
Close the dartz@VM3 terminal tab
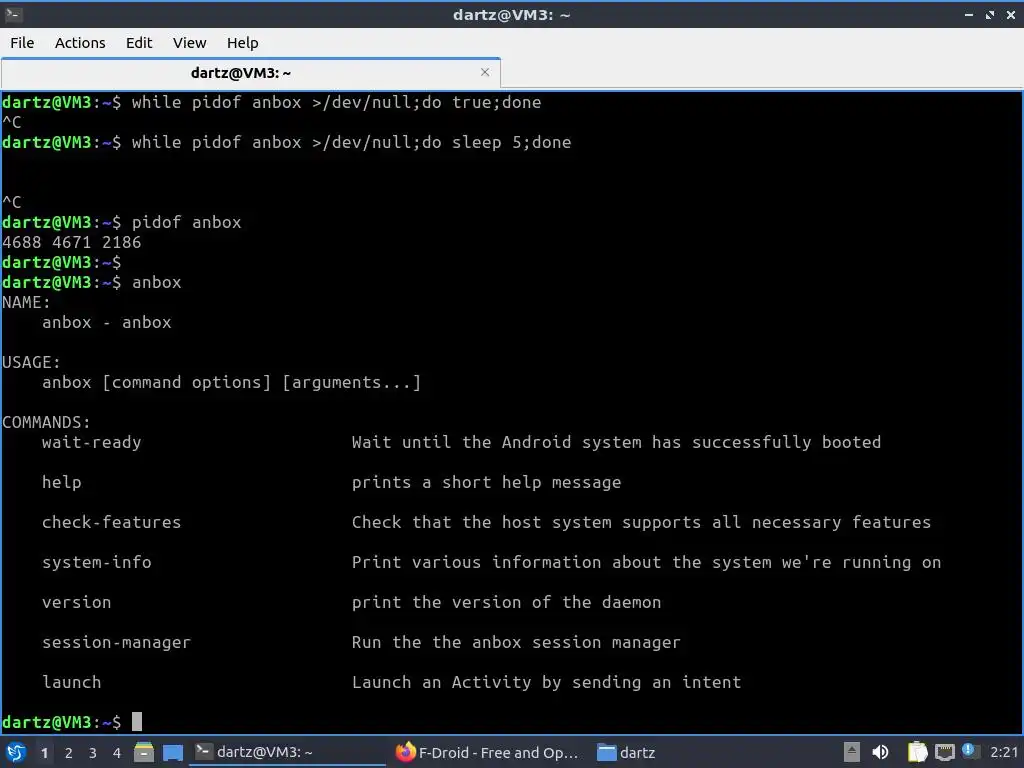[485, 72]
